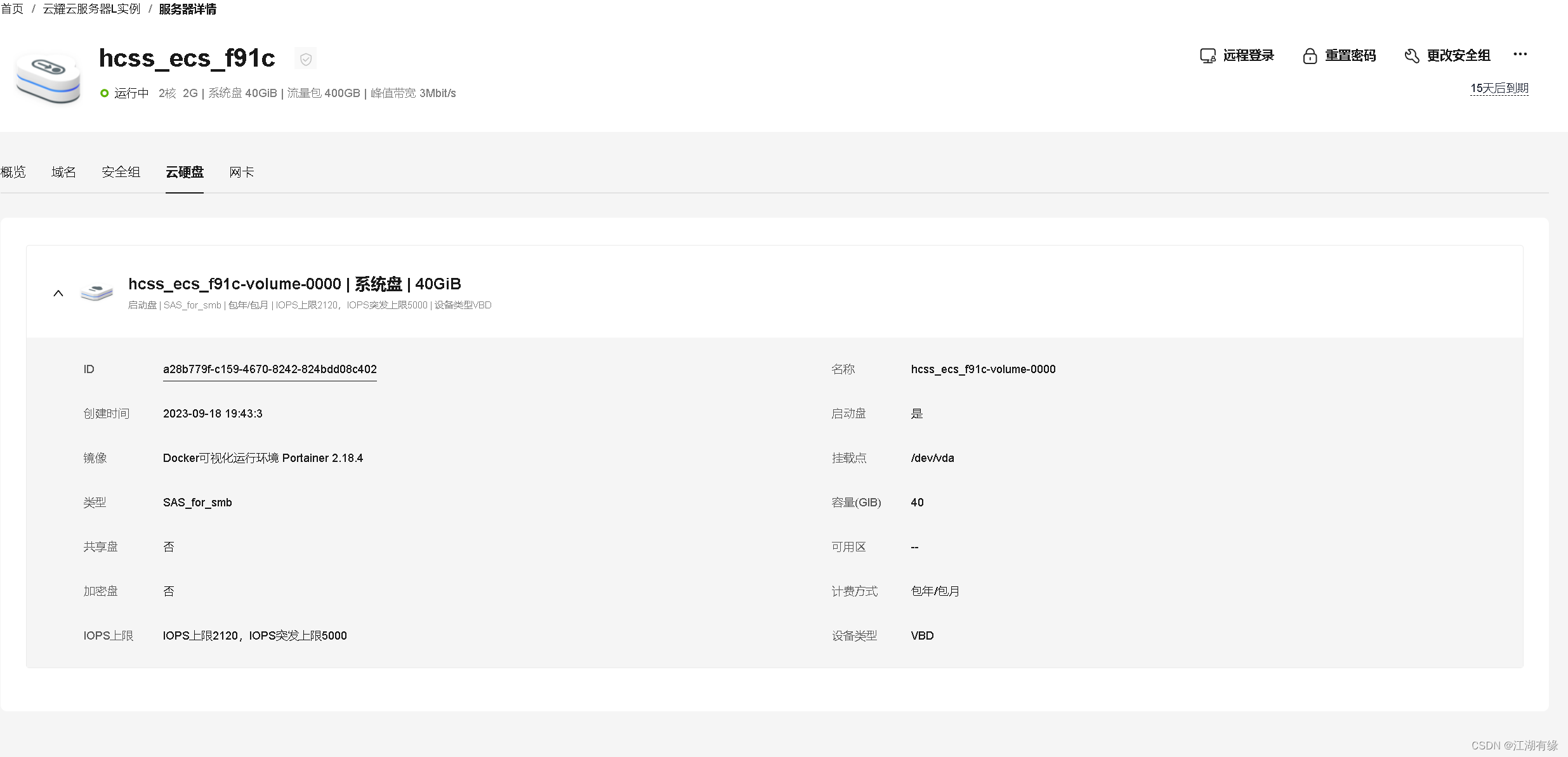Open the 网卡 tab
Screen dimensions: 1568x757
coord(241,172)
